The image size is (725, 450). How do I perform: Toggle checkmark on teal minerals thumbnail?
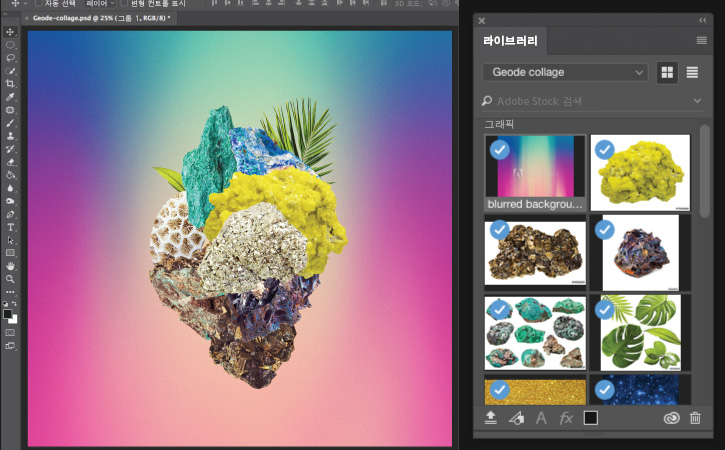click(499, 310)
